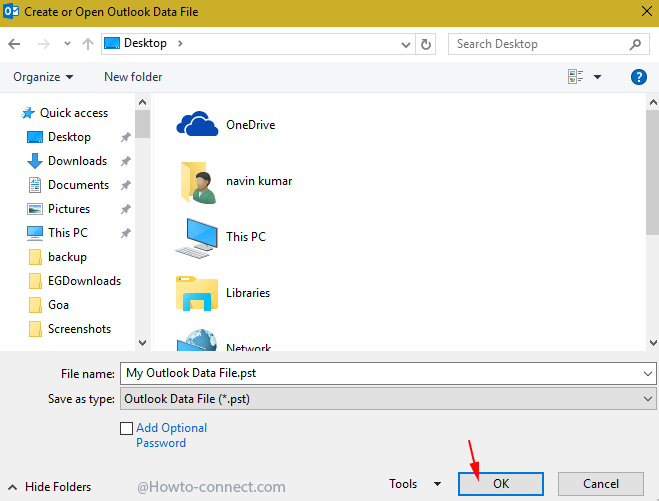The height and width of the screenshot is (501, 659).
Task: Click Documents page icon in sidebar
Action: pyautogui.click(x=34, y=185)
